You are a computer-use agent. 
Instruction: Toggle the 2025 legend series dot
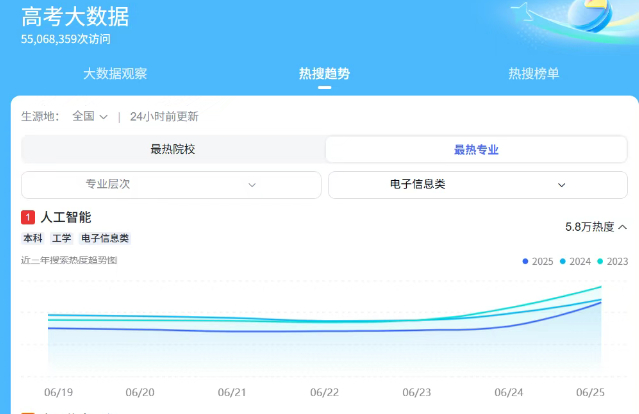[x=525, y=261]
